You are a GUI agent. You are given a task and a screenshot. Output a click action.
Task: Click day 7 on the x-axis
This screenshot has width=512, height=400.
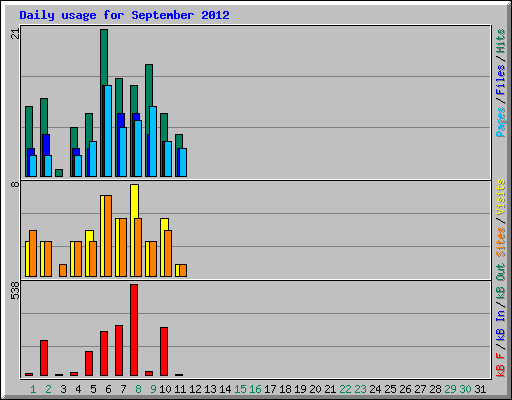123,389
